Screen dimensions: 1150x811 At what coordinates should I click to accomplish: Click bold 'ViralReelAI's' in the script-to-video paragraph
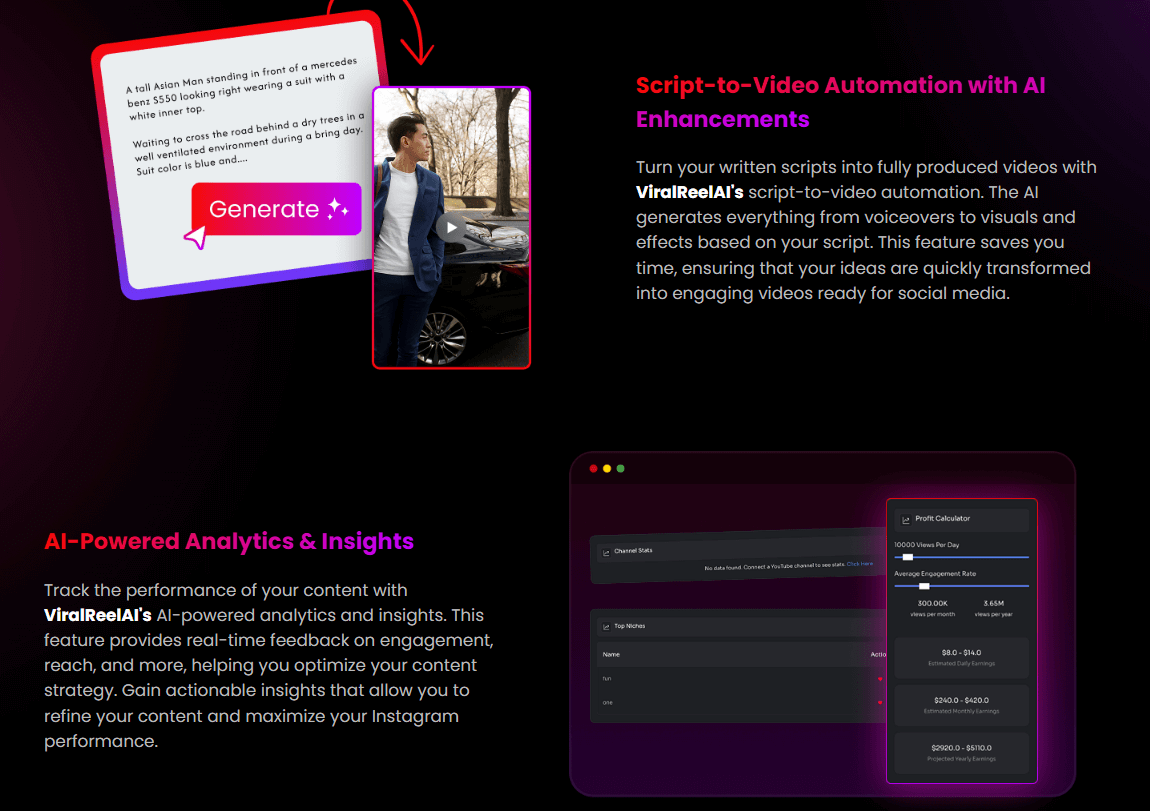[x=689, y=192]
